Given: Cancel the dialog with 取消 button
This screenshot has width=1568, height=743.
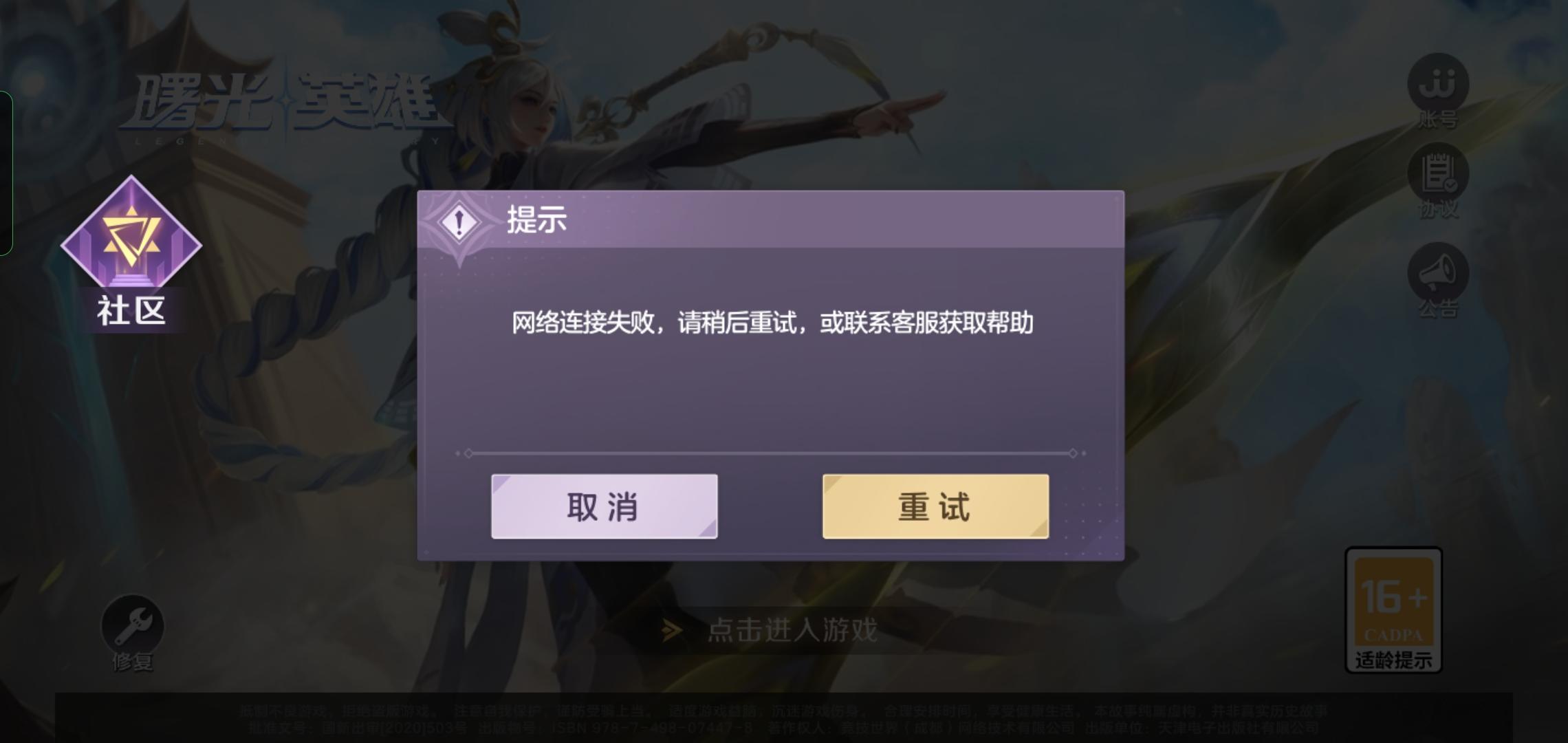Looking at the screenshot, I should (605, 506).
